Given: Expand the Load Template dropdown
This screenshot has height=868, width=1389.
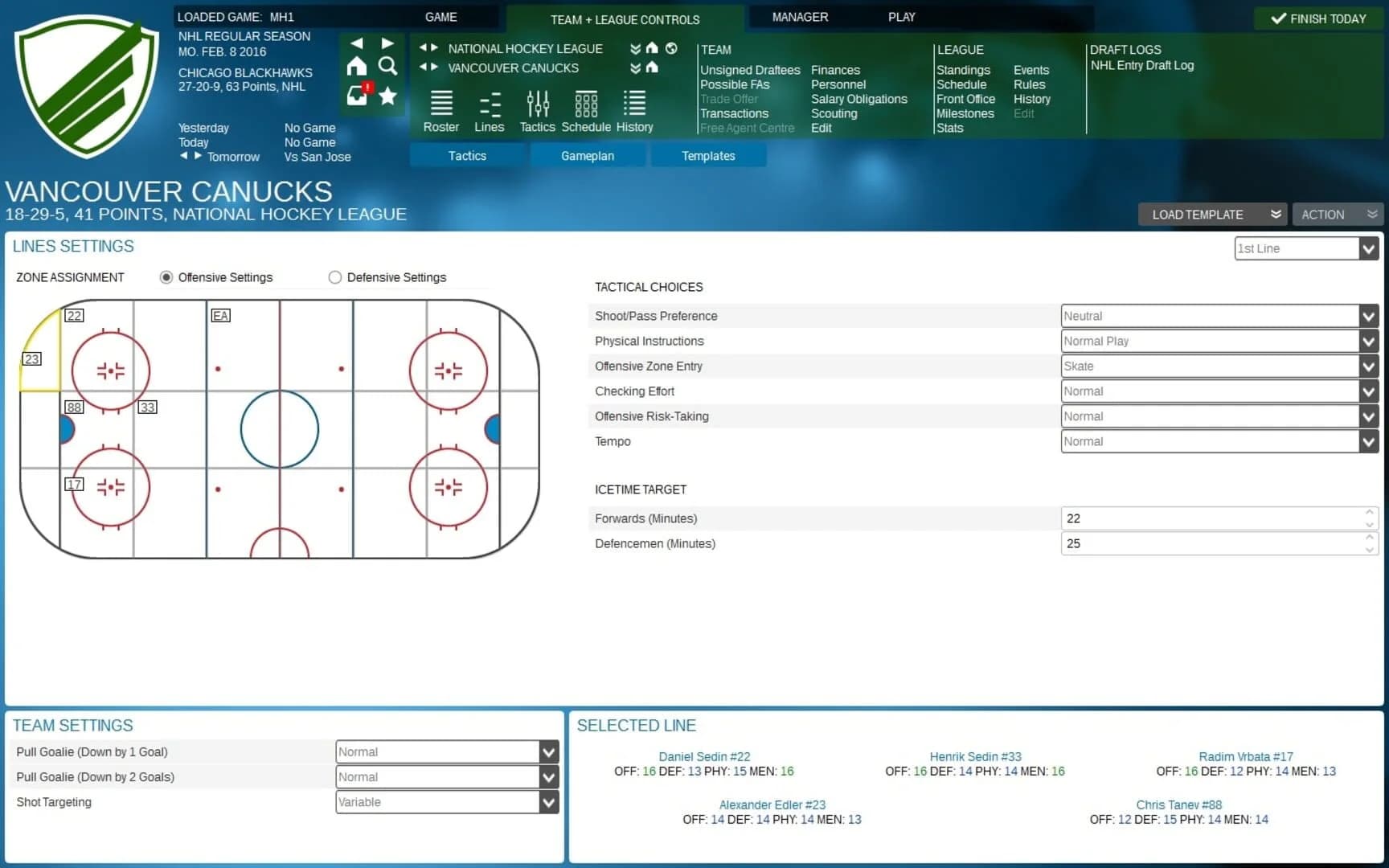Looking at the screenshot, I should [1275, 214].
